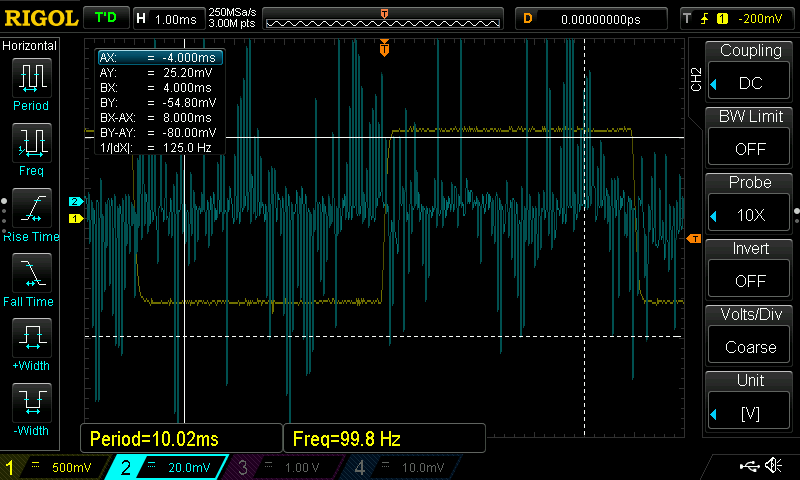Click the Freq=99.8 Hz measurement result

click(384, 438)
